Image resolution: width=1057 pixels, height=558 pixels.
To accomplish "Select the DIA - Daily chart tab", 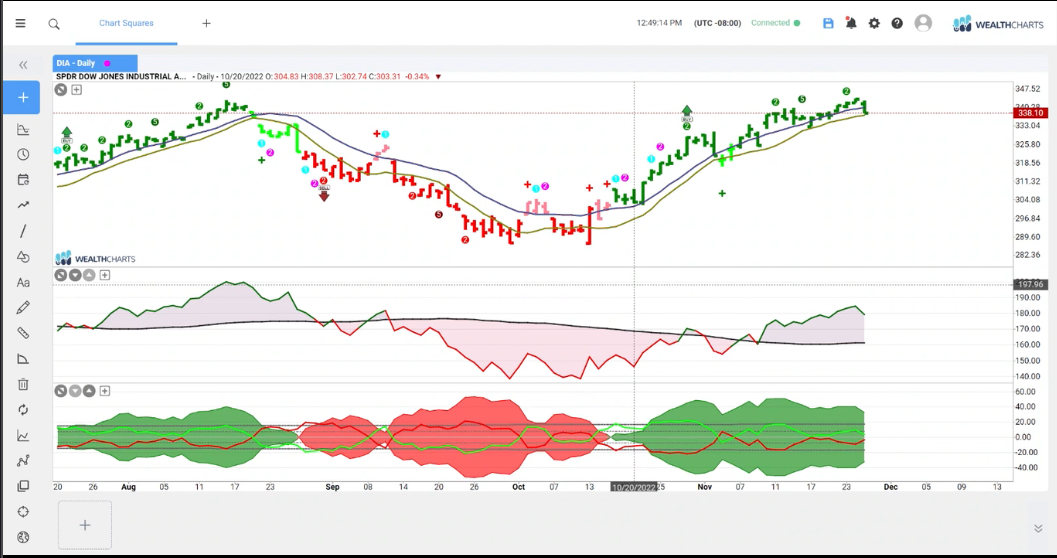I will coord(95,63).
